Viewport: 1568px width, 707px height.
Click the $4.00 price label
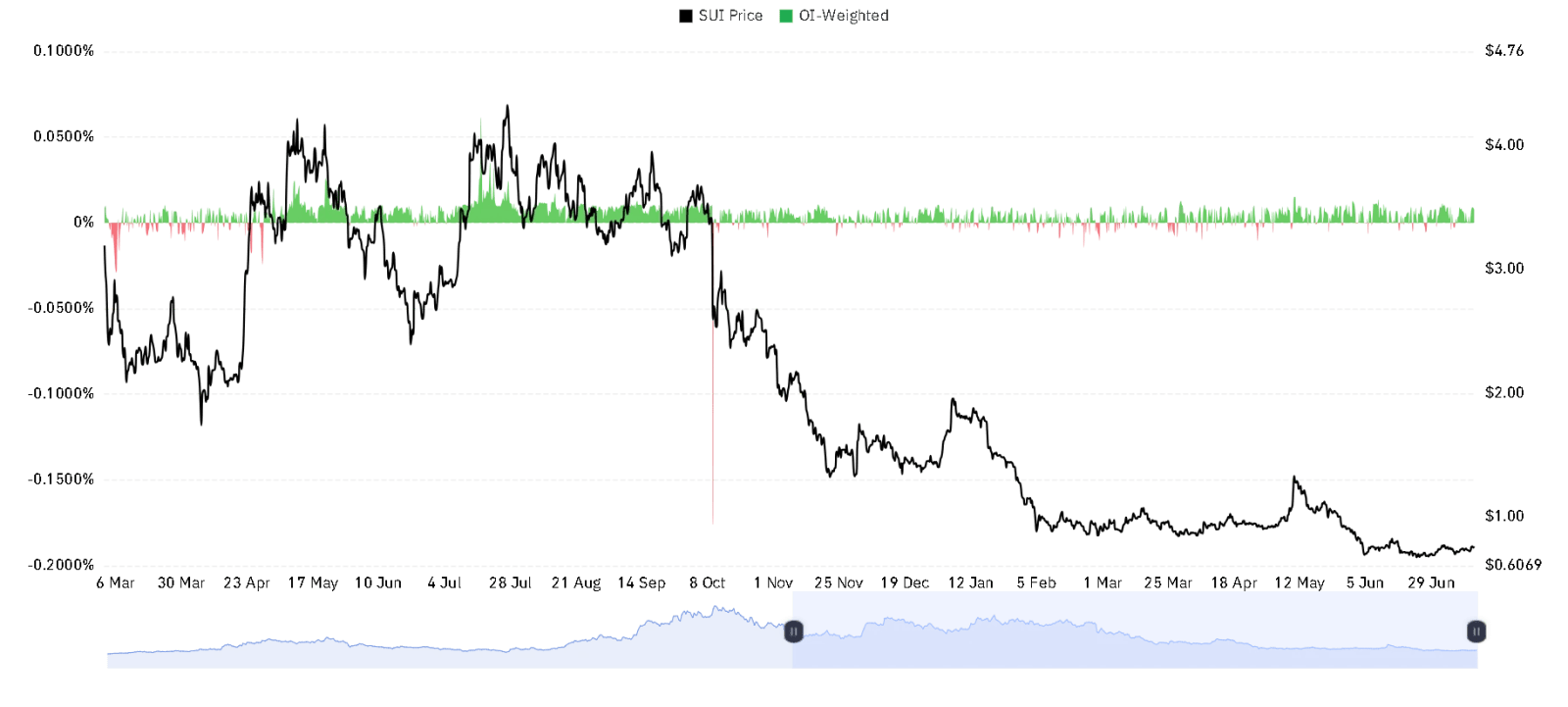click(x=1504, y=145)
